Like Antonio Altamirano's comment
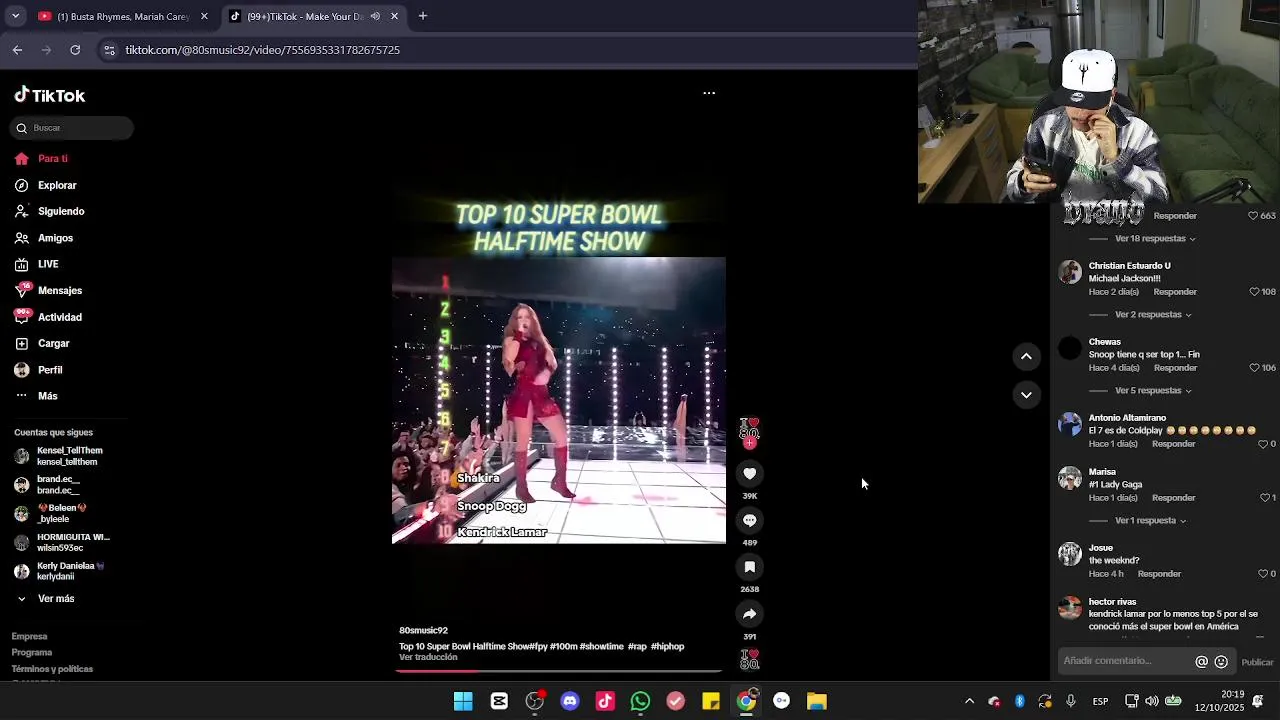The width and height of the screenshot is (1280, 720). pyautogui.click(x=1263, y=444)
